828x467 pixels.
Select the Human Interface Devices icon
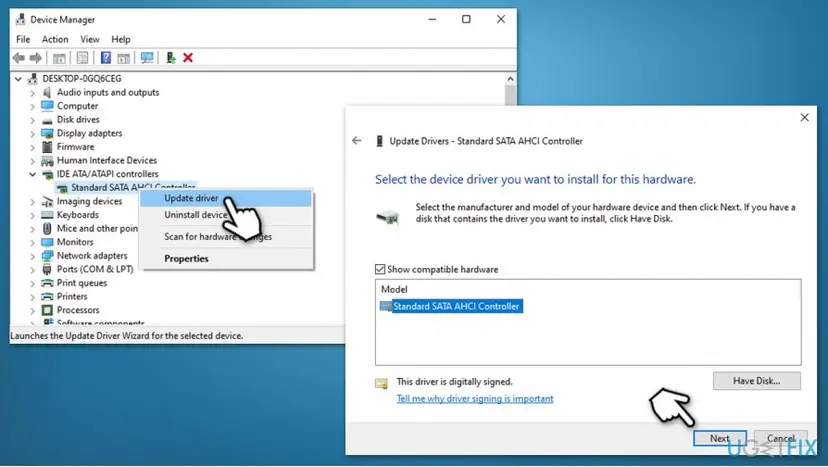pyautogui.click(x=48, y=161)
